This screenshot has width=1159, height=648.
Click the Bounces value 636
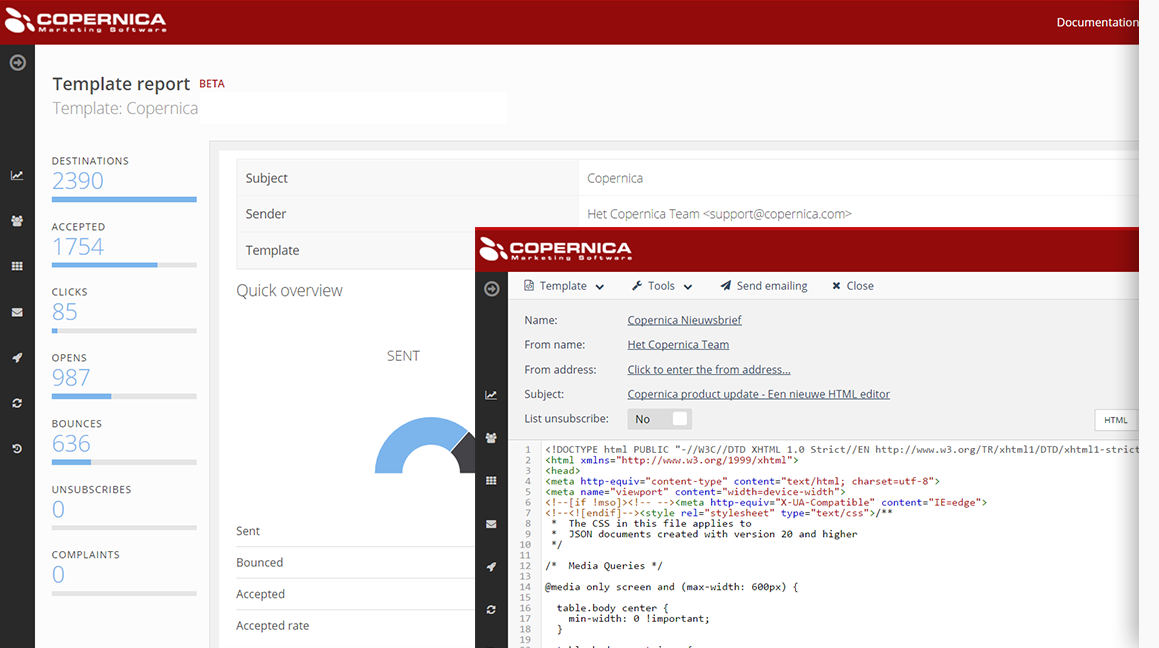(x=71, y=443)
